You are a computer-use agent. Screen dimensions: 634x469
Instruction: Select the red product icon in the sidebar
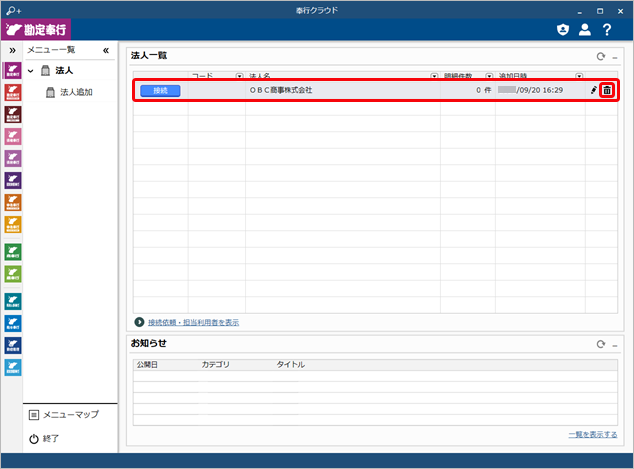point(13,93)
